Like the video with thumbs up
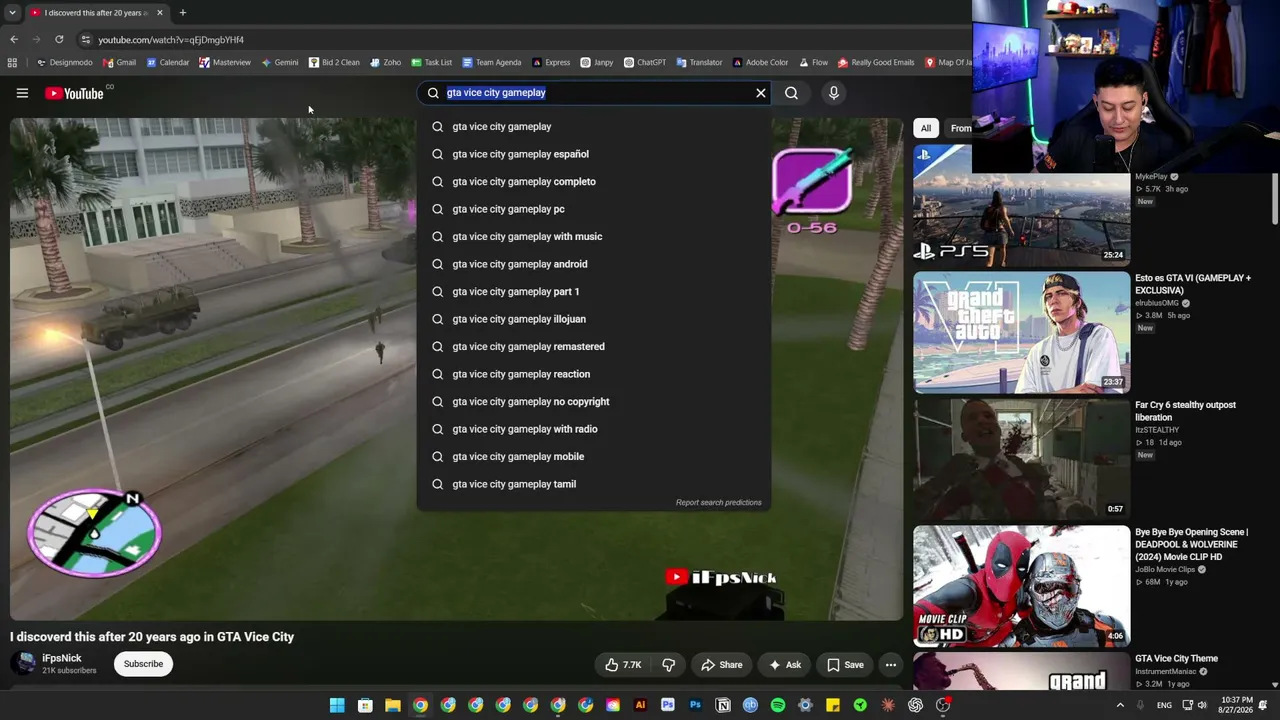The width and height of the screenshot is (1280, 720). (x=623, y=665)
